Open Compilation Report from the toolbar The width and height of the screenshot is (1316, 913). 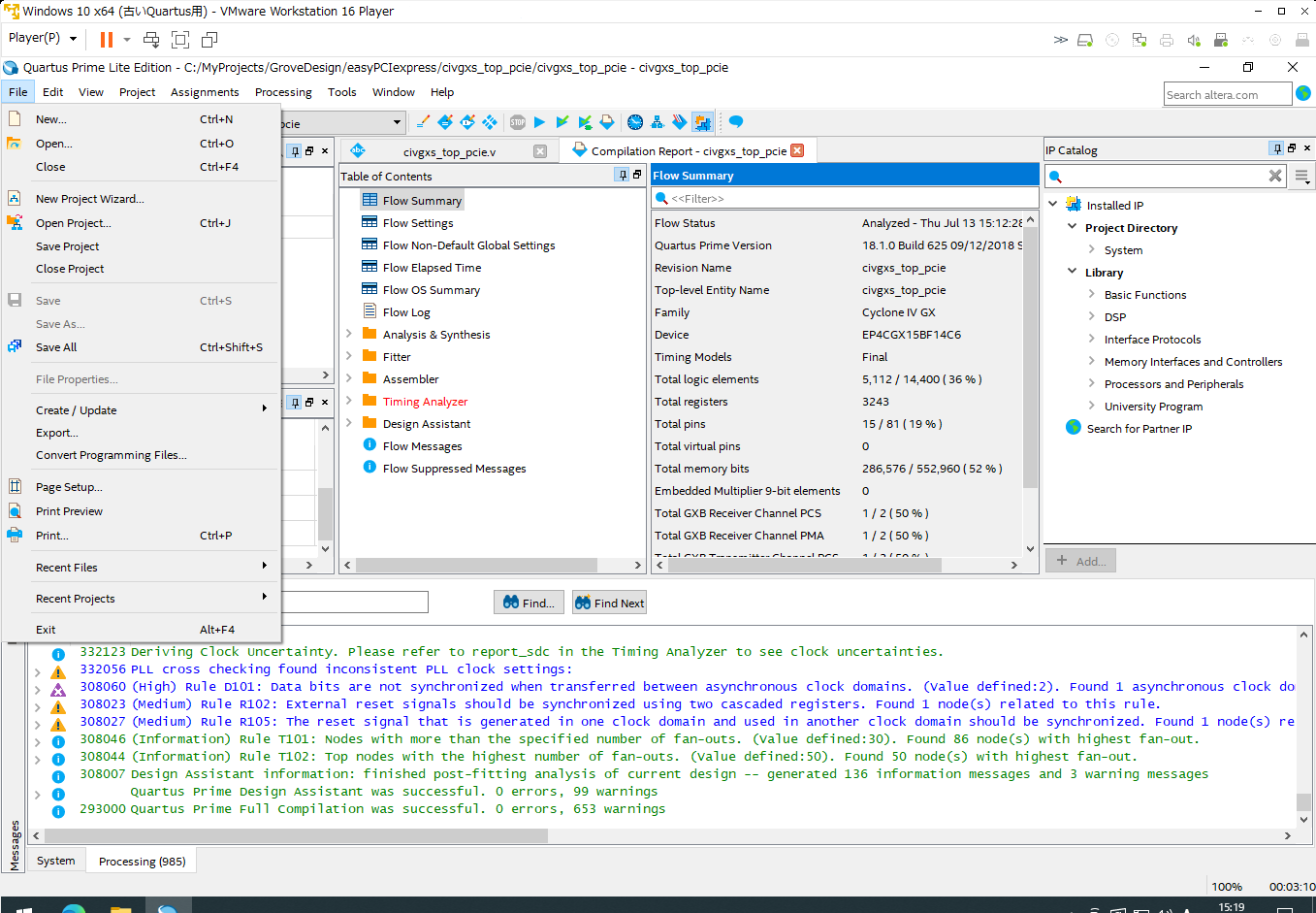[607, 122]
